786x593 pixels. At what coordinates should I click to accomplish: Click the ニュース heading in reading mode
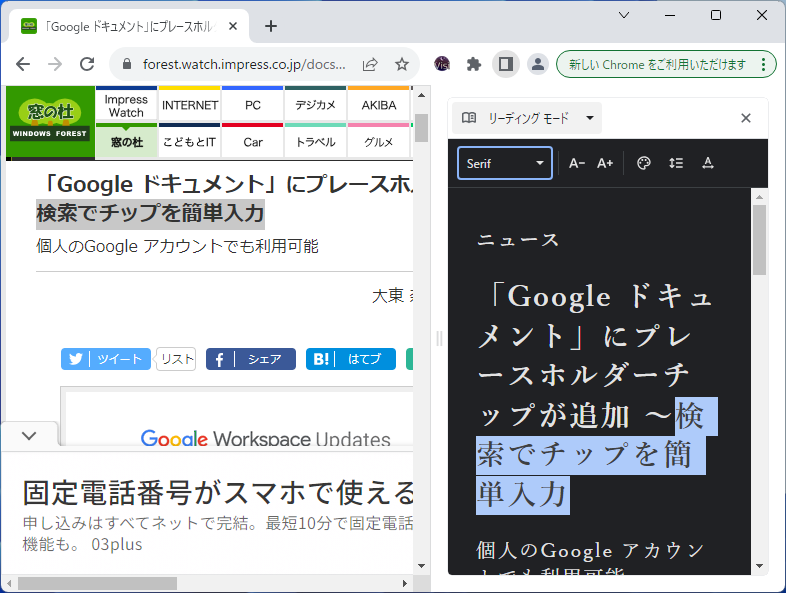click(x=517, y=240)
